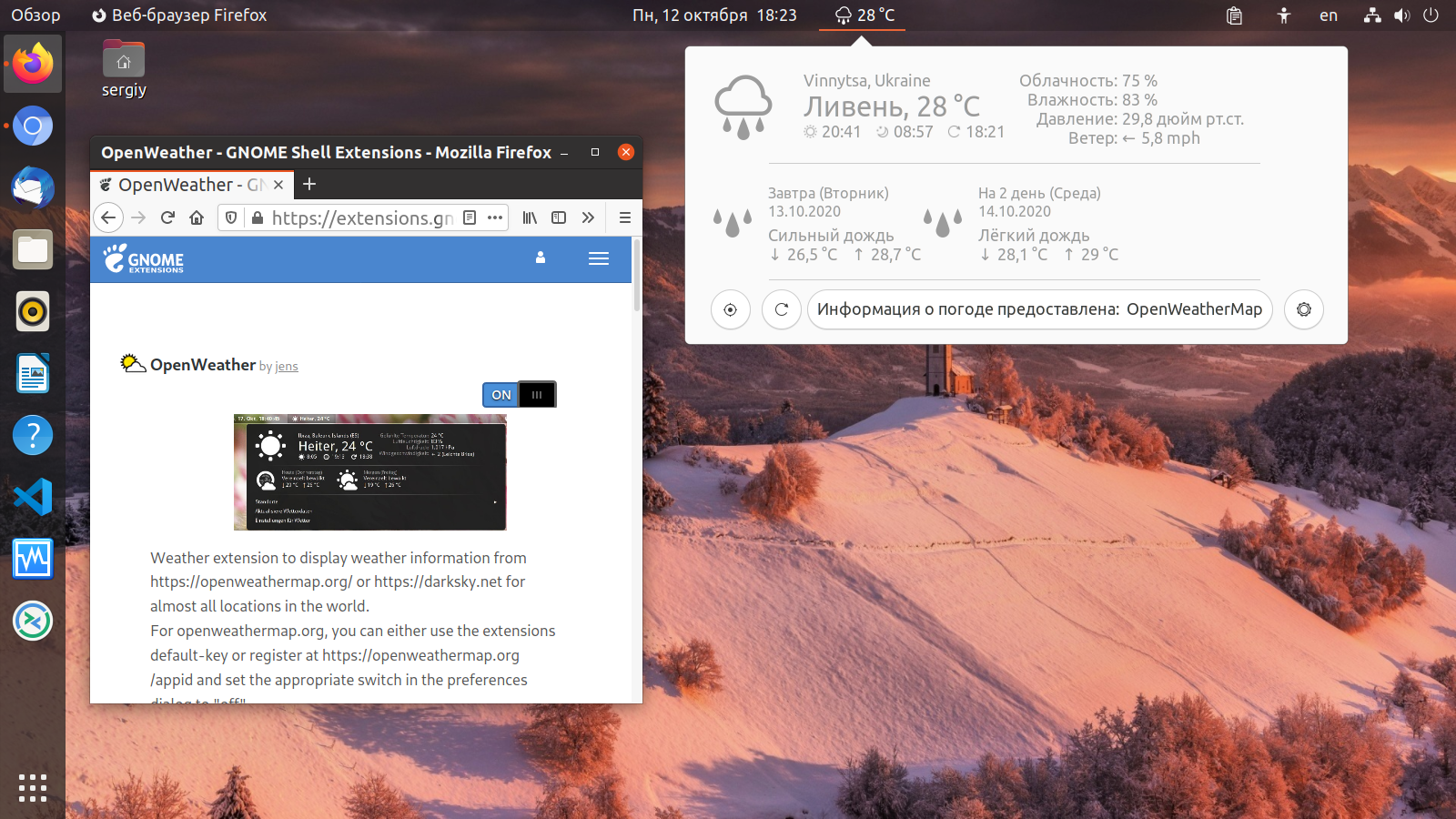Toggle the OpenWeather extension ON switch

519,394
